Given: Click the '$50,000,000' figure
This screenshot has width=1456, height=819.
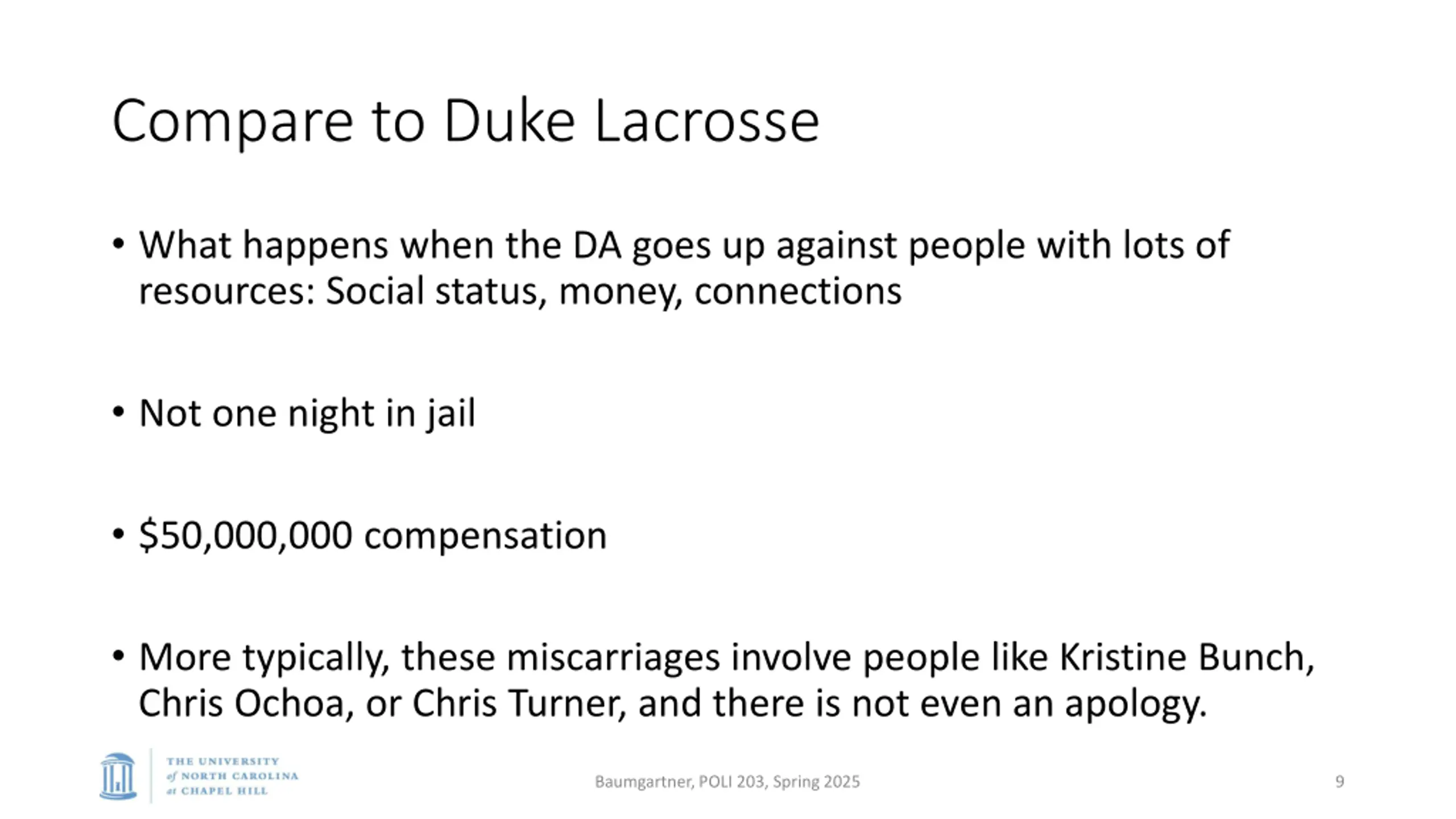Looking at the screenshot, I should point(246,536).
